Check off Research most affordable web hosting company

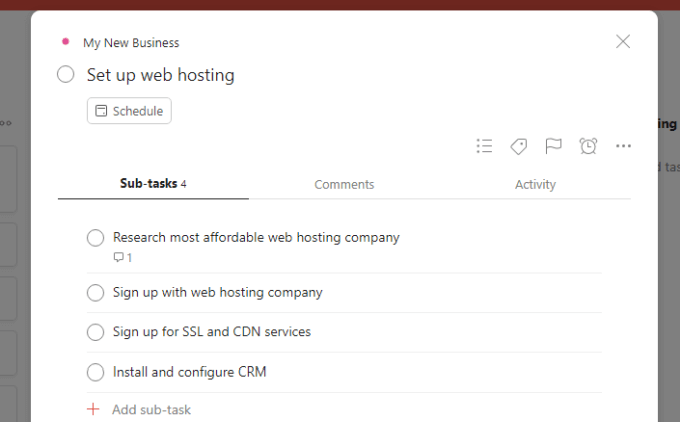[x=95, y=238]
